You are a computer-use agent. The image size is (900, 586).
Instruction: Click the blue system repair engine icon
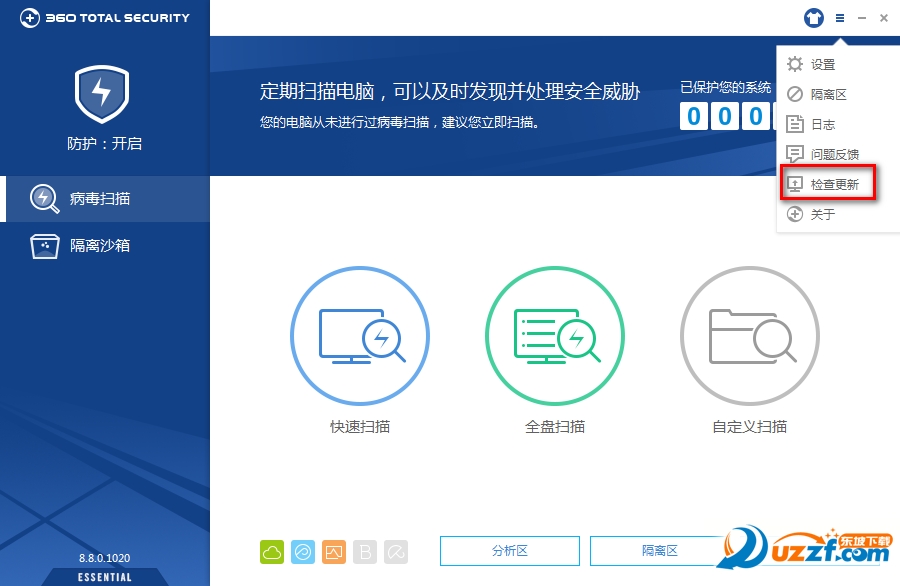303,552
